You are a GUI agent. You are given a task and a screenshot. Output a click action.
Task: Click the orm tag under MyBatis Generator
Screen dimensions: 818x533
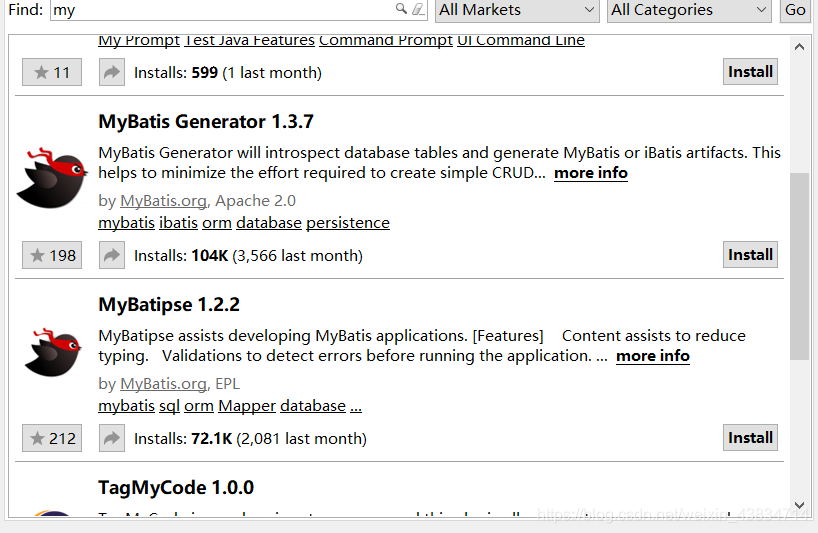point(217,223)
